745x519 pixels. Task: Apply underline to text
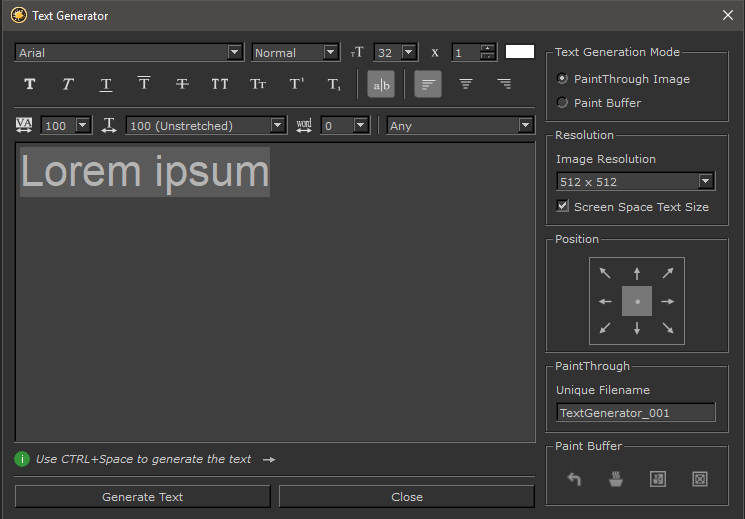pyautogui.click(x=106, y=84)
